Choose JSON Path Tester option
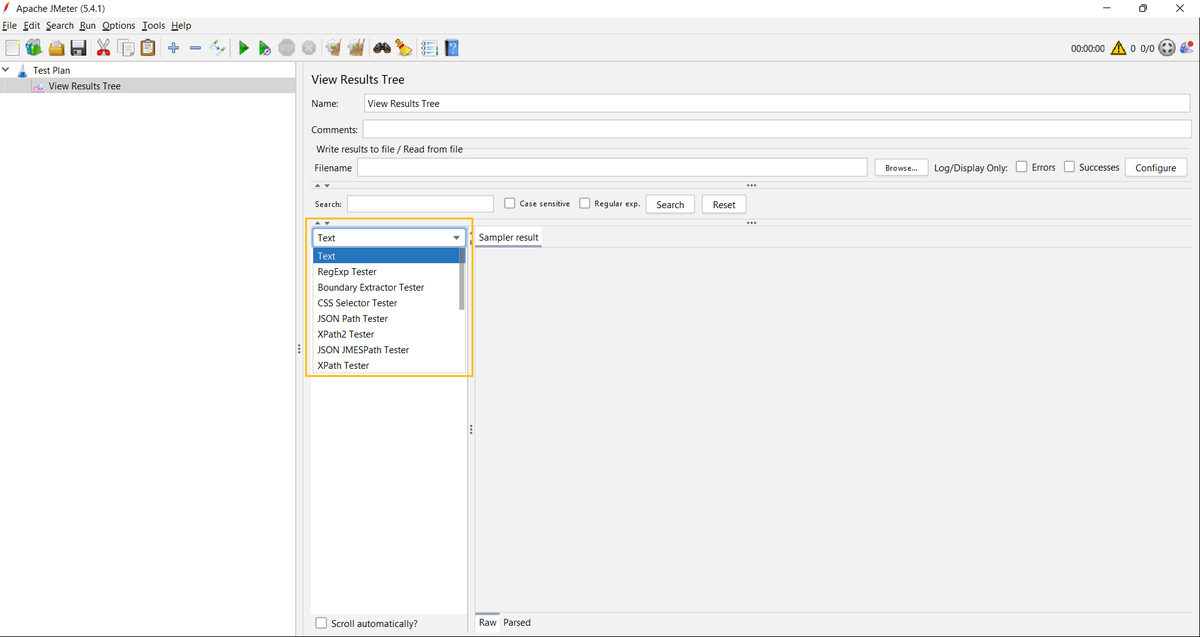 pyautogui.click(x=386, y=319)
